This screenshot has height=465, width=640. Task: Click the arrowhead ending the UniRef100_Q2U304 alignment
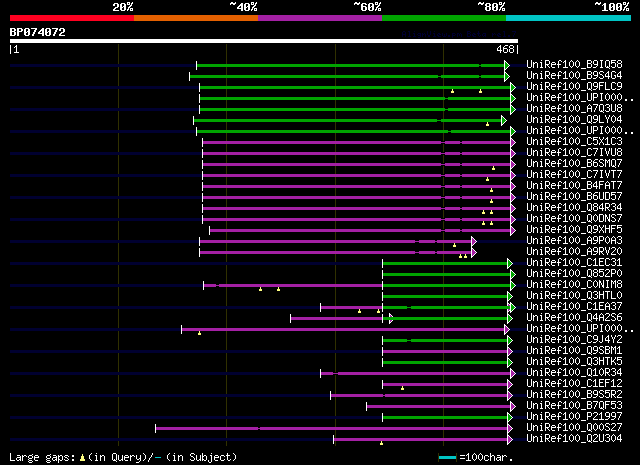coord(510,440)
